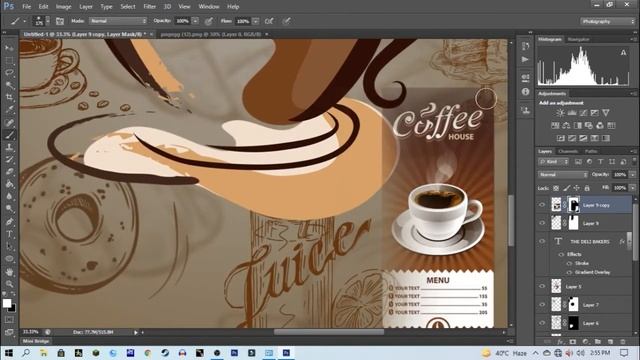Select the Eraser tool
Viewport: 640px width, 360px height.
[9, 172]
